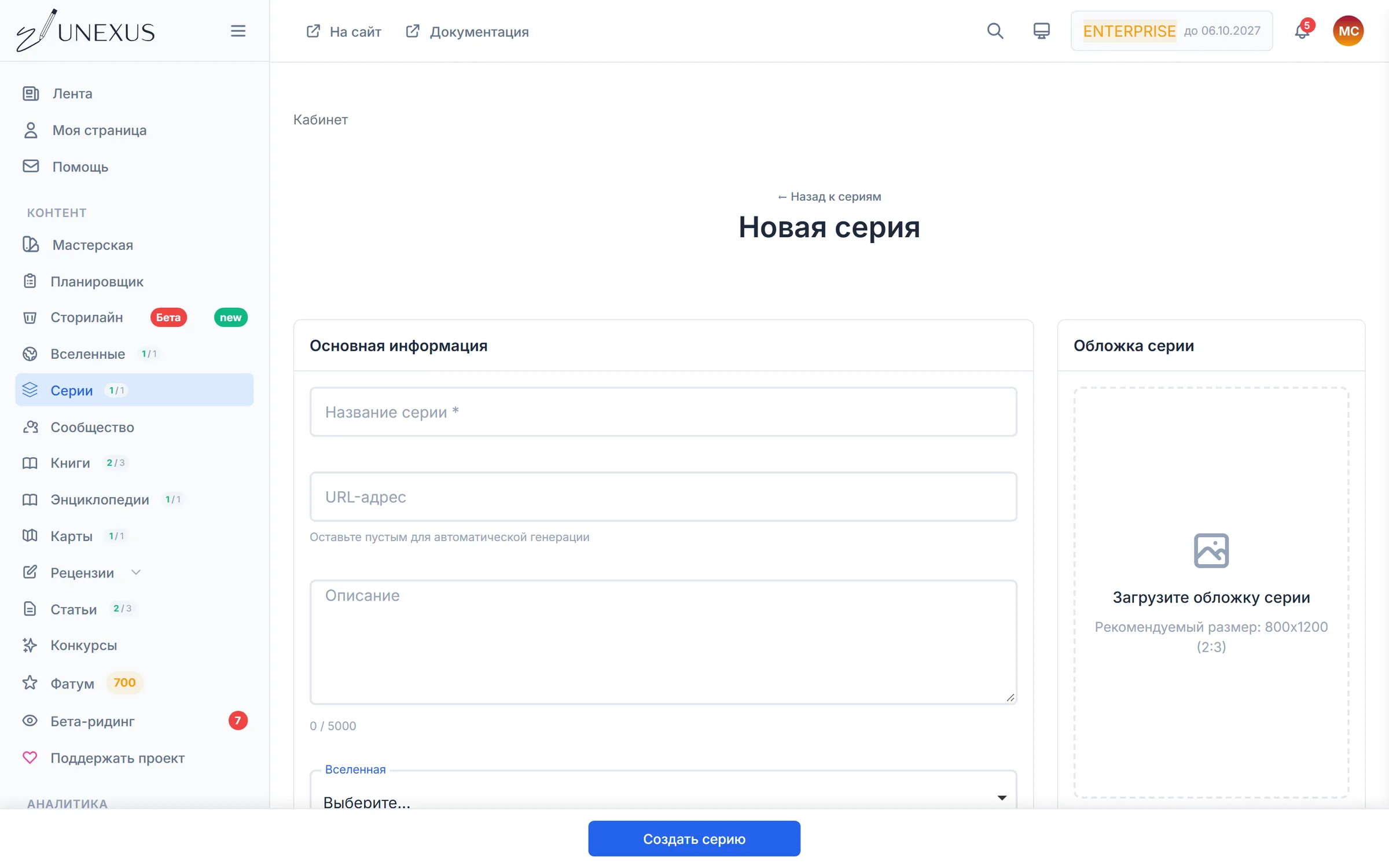
Task: Click the Мастерская icon
Action: 31,245
